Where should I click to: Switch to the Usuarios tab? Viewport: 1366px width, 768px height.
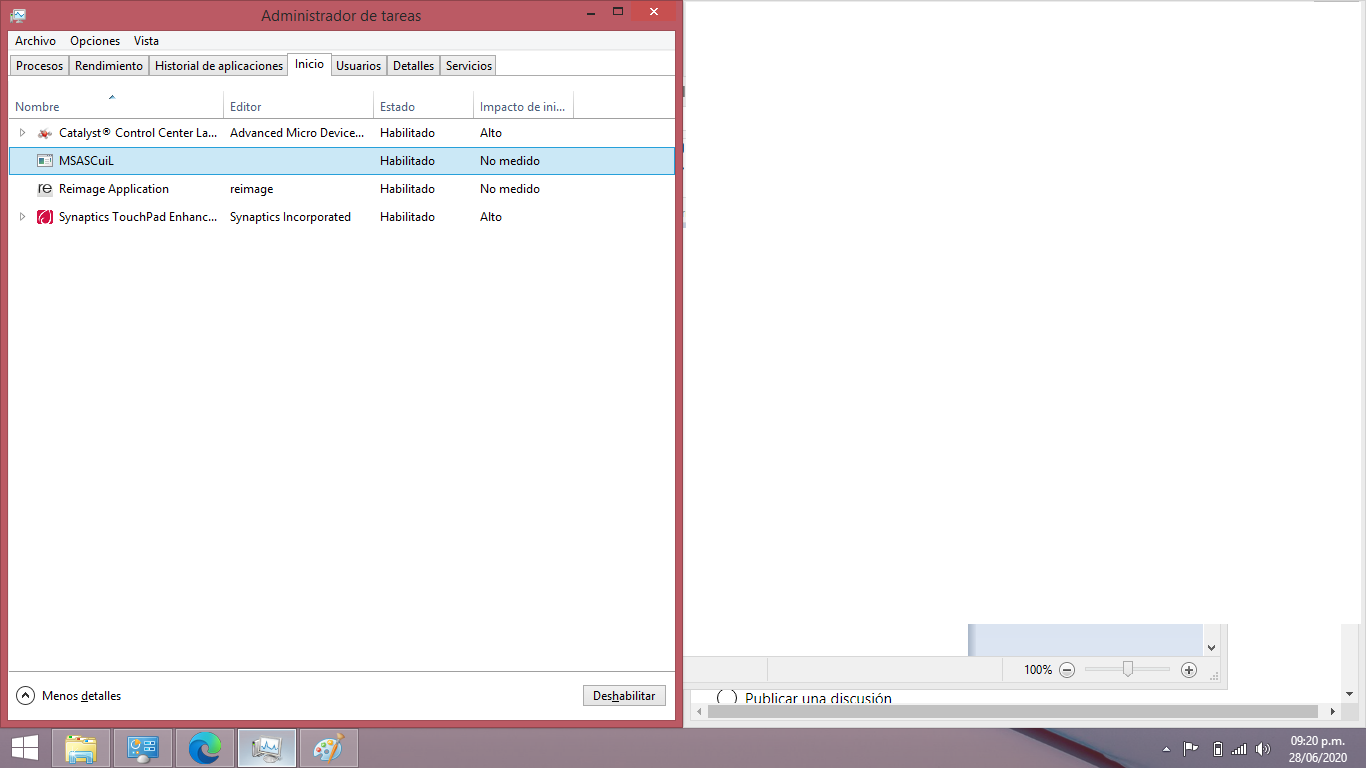click(x=359, y=66)
